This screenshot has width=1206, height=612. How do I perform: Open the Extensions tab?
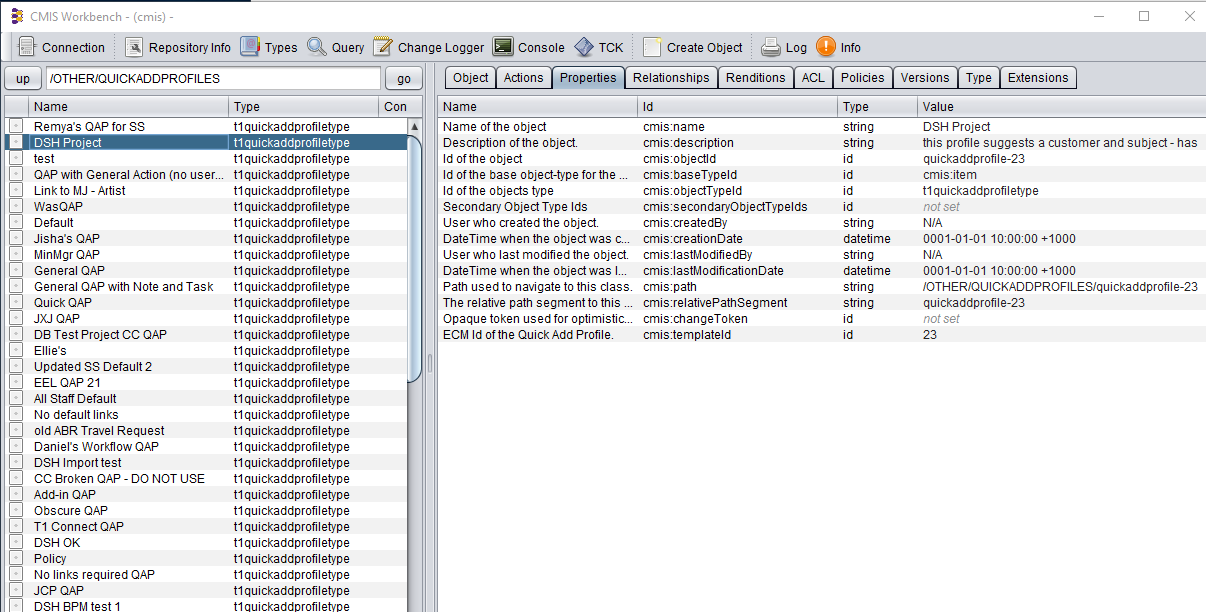1038,78
